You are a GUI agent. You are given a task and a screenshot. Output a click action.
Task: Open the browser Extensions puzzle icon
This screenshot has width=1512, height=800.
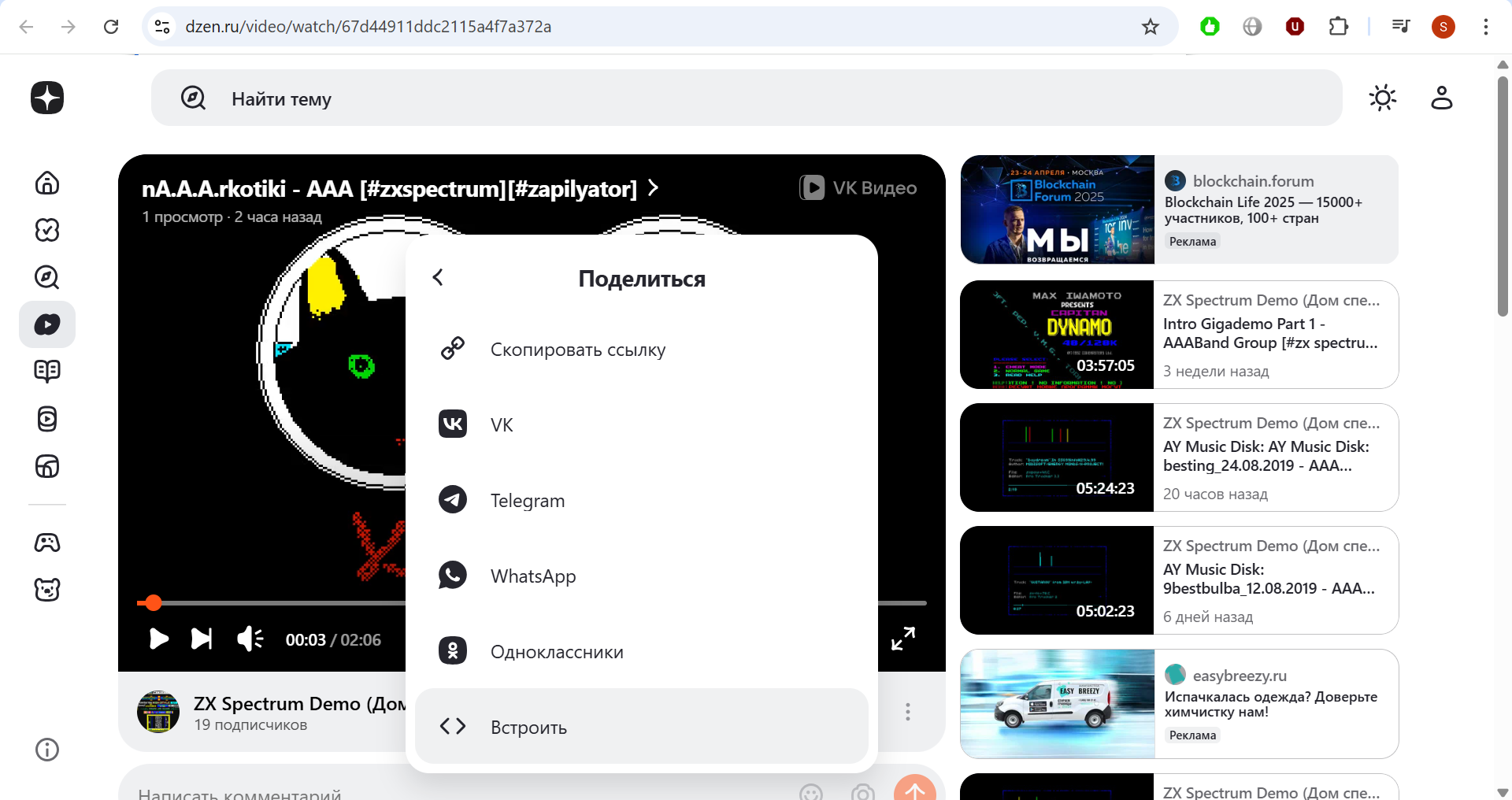click(1338, 27)
